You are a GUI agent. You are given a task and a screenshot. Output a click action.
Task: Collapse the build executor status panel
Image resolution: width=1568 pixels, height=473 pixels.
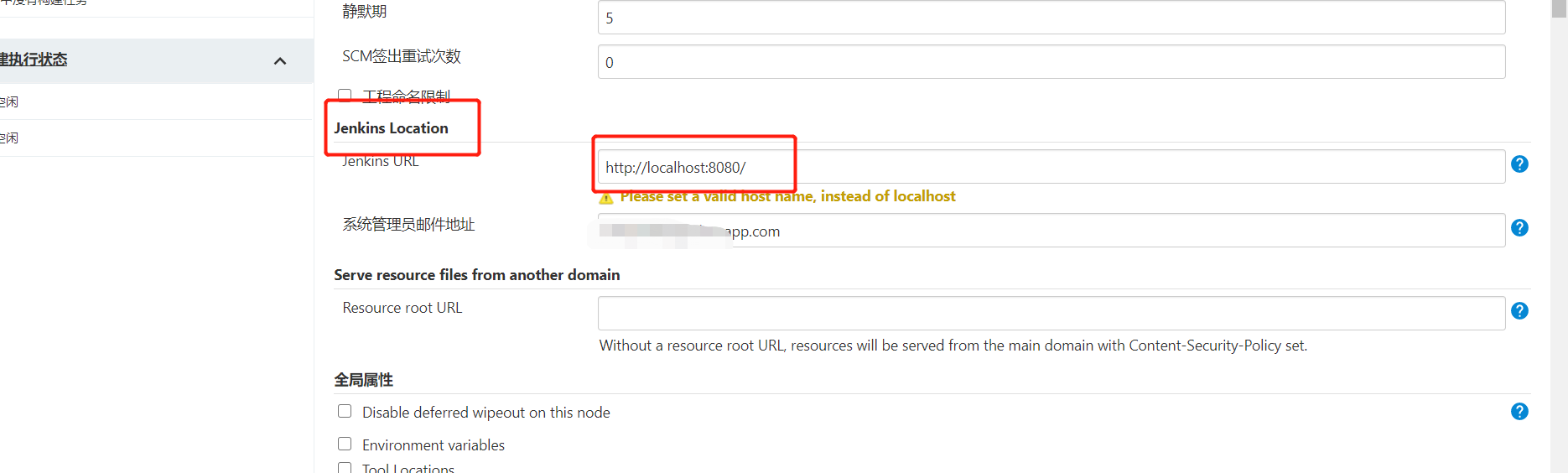point(280,61)
